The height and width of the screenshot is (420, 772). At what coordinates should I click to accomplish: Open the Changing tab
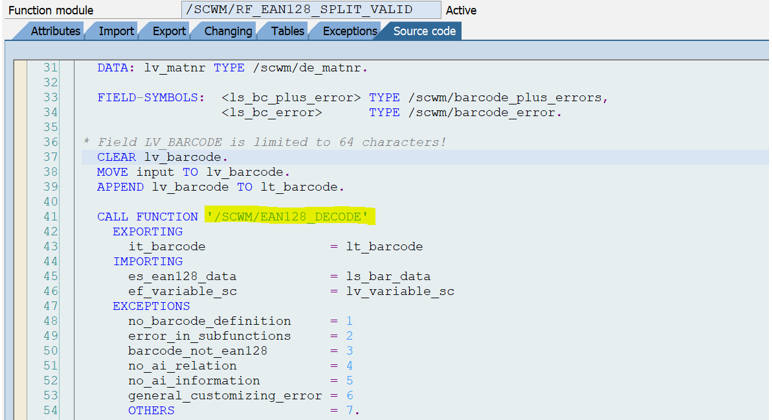pos(228,31)
